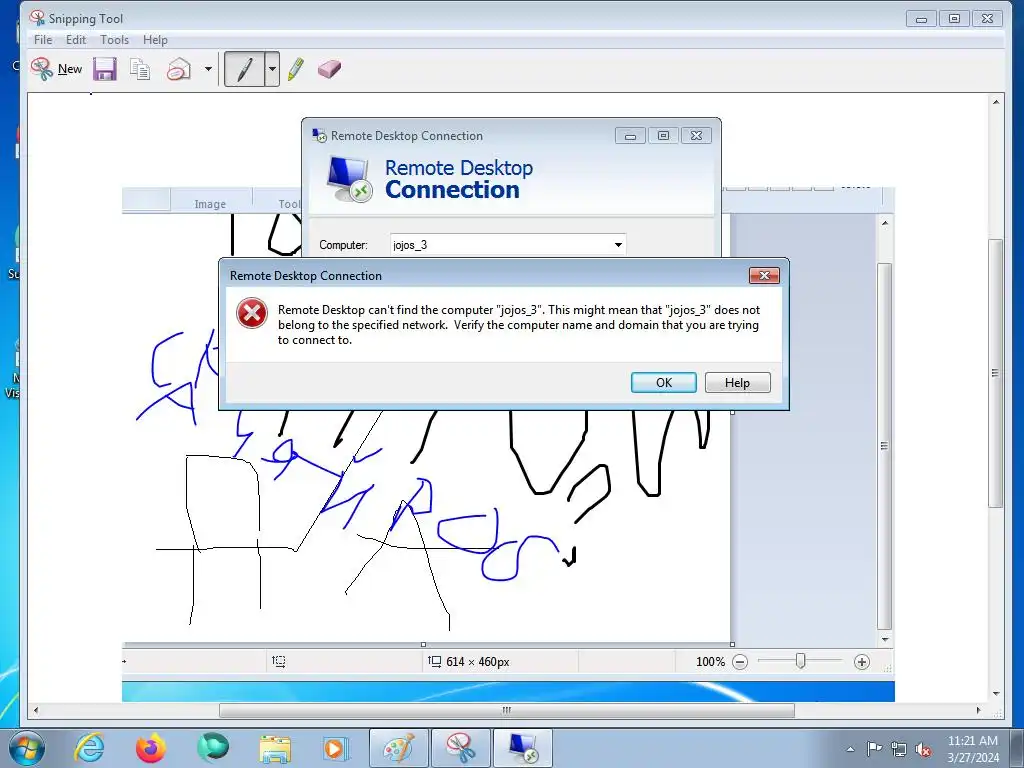Click the scroll right arrow at bottom
Screen dimensions: 1024x768
click(x=978, y=710)
